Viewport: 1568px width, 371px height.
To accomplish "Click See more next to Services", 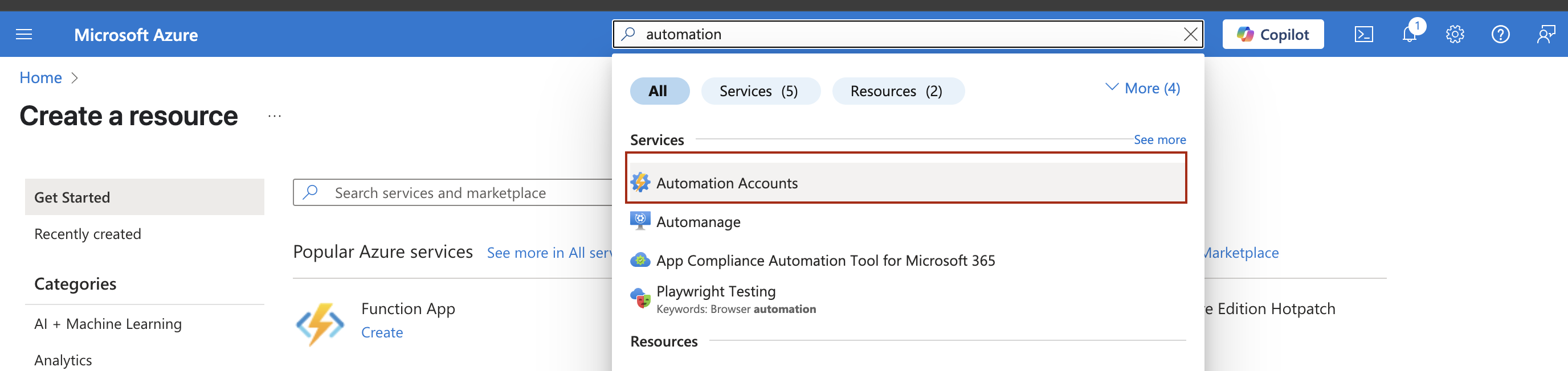I will click(x=1159, y=140).
